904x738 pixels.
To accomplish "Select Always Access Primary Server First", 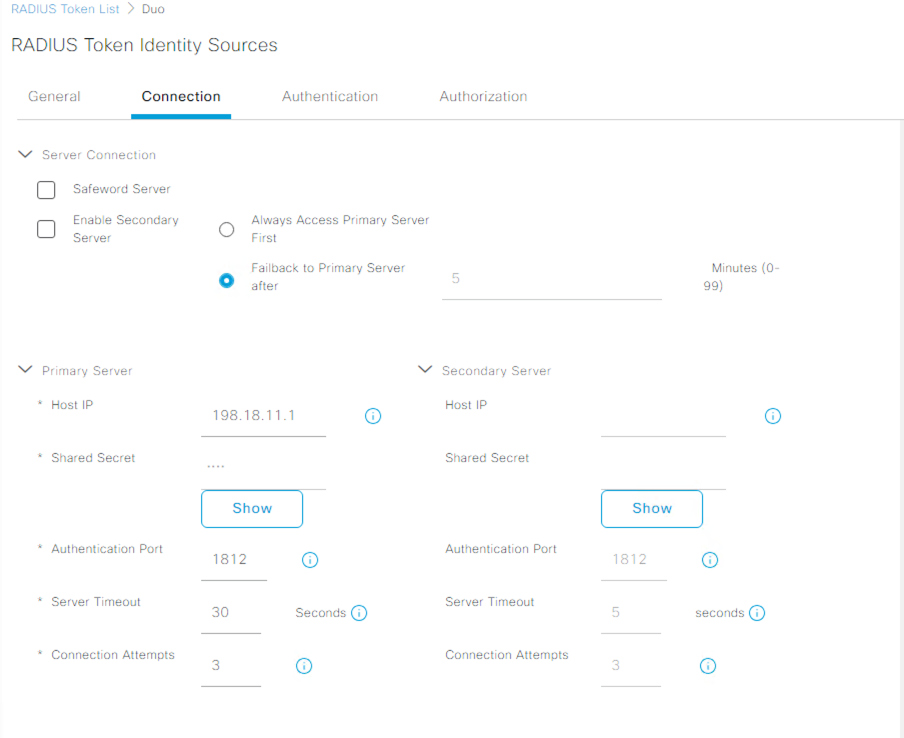I will [226, 229].
